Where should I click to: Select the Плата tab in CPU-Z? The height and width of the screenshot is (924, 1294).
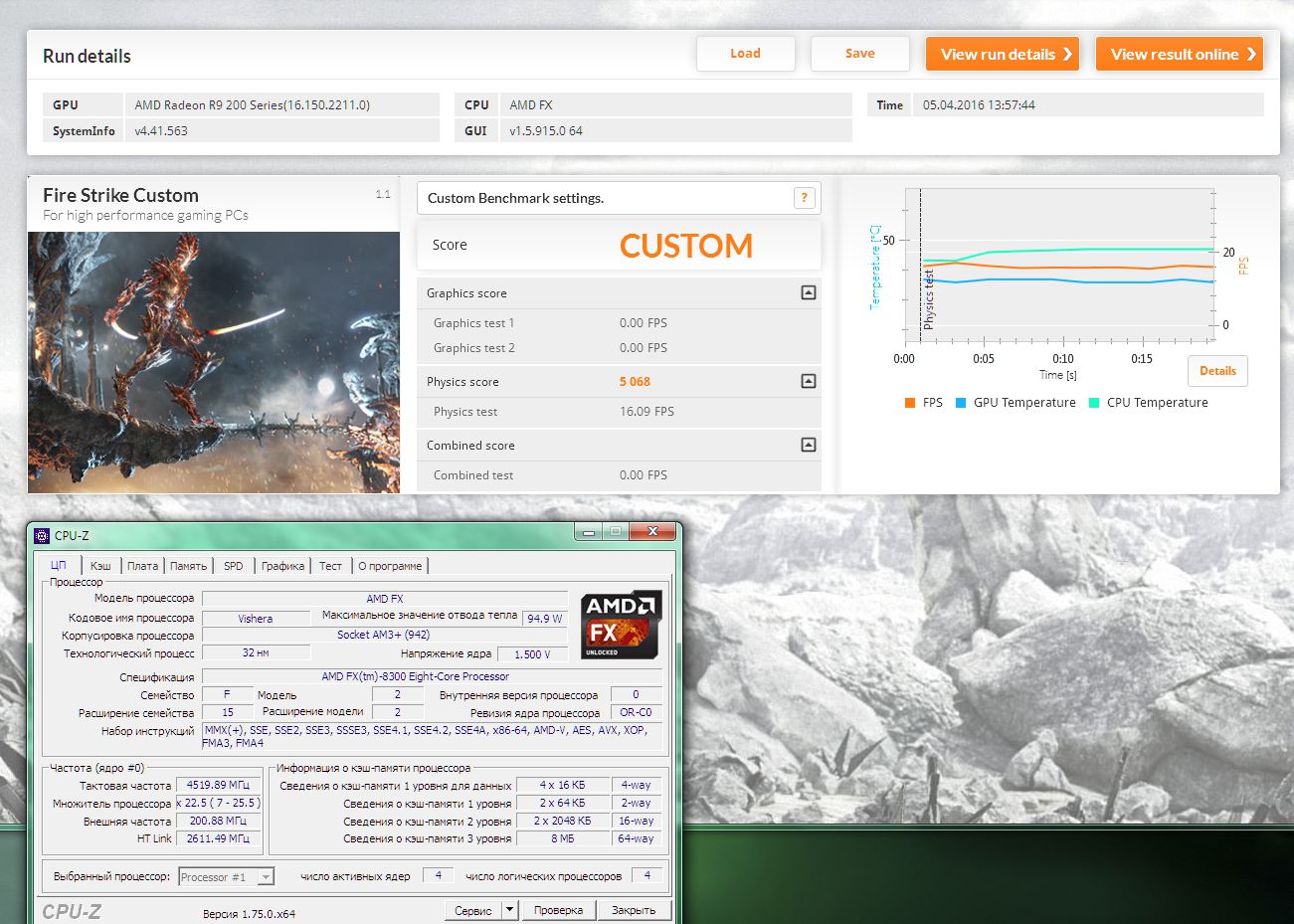click(142, 566)
